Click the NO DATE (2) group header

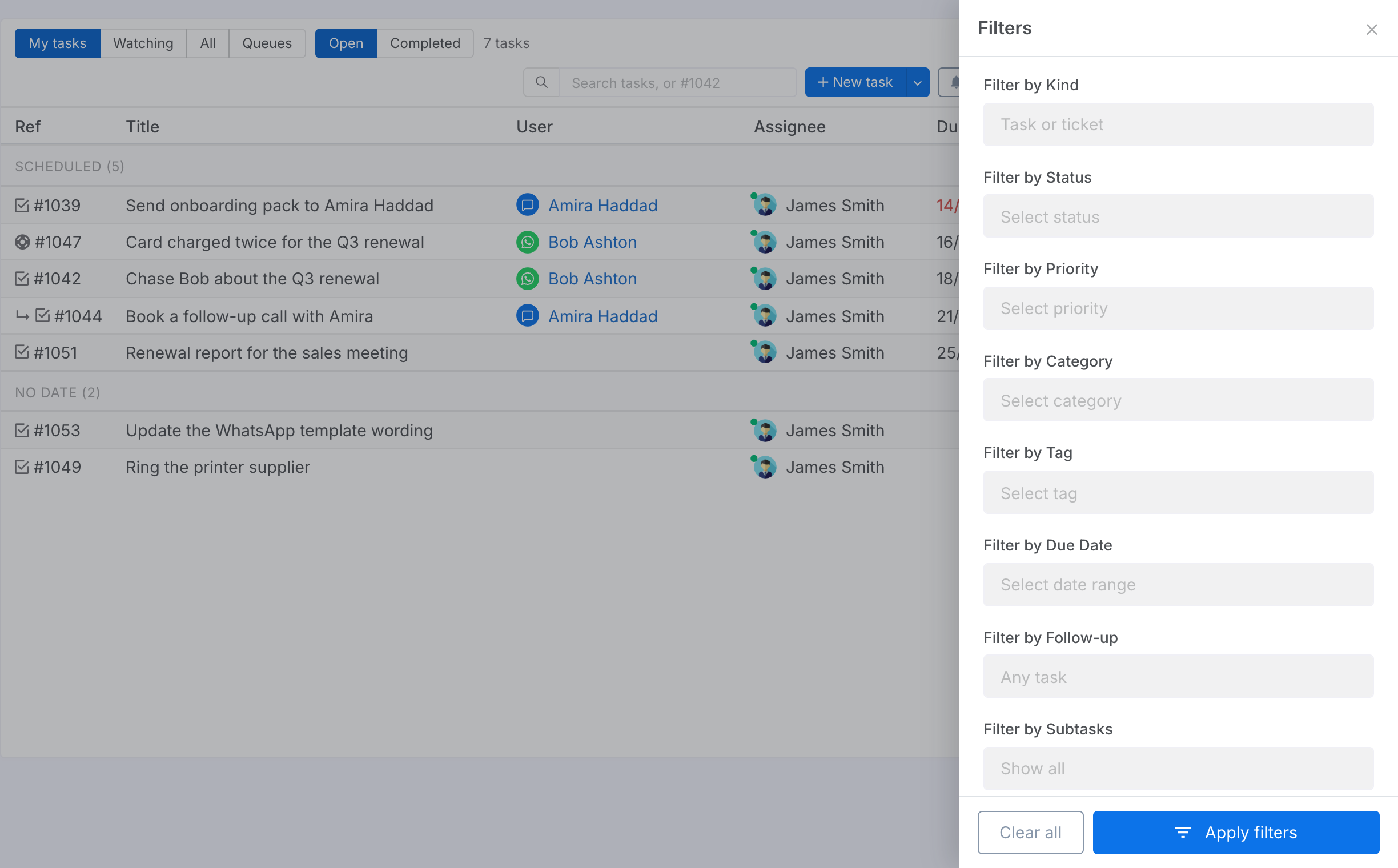tap(58, 392)
